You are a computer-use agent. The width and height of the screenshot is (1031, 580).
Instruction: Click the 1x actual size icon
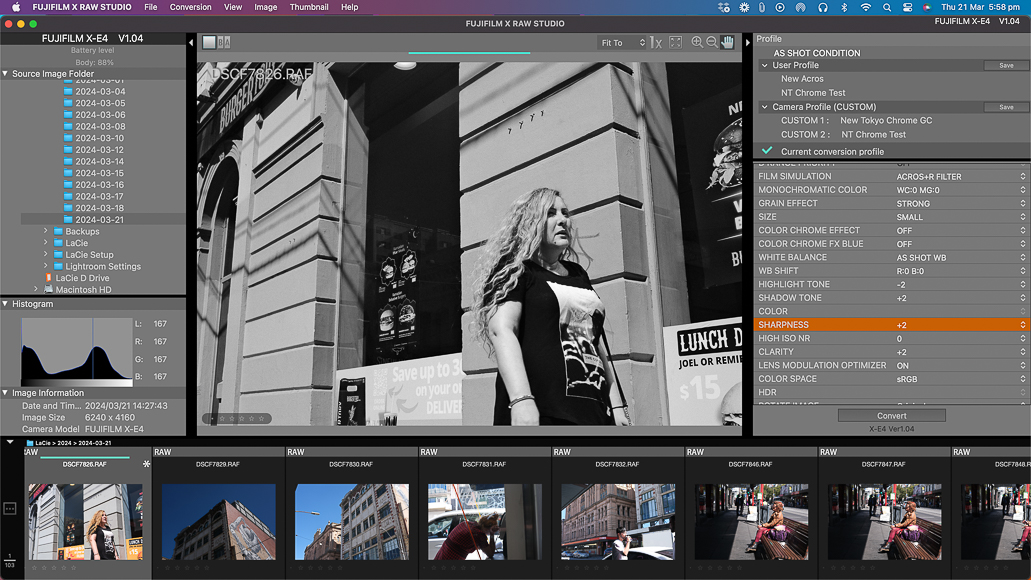[656, 42]
